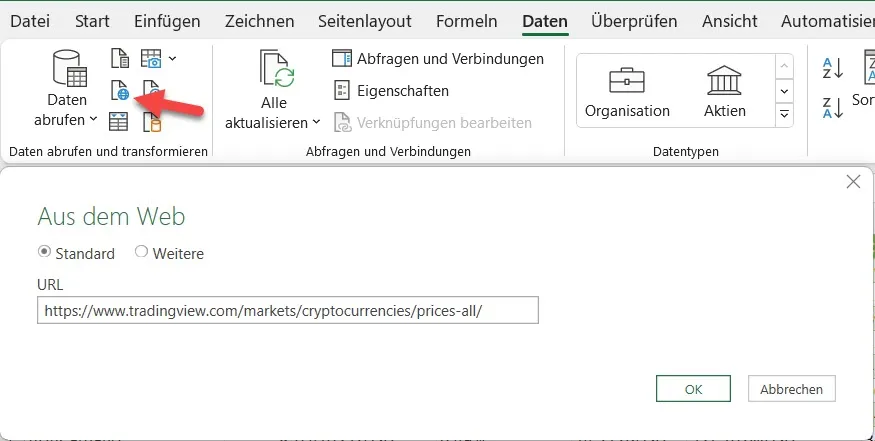The width and height of the screenshot is (875, 441).
Task: Click the From Text/CSV document icon
Action: [x=119, y=58]
